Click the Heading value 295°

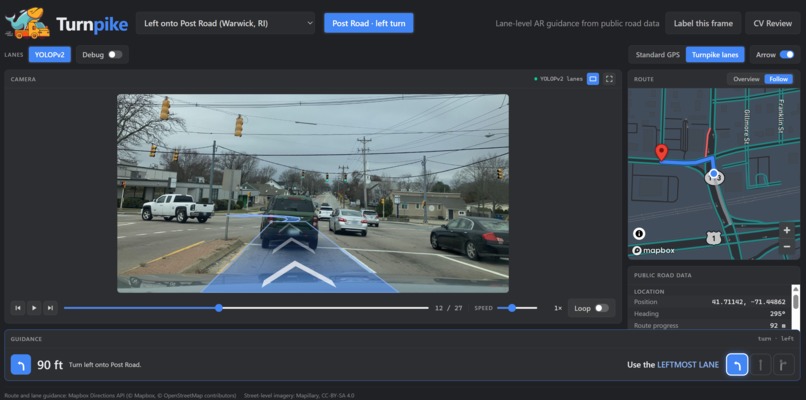pyautogui.click(x=777, y=314)
